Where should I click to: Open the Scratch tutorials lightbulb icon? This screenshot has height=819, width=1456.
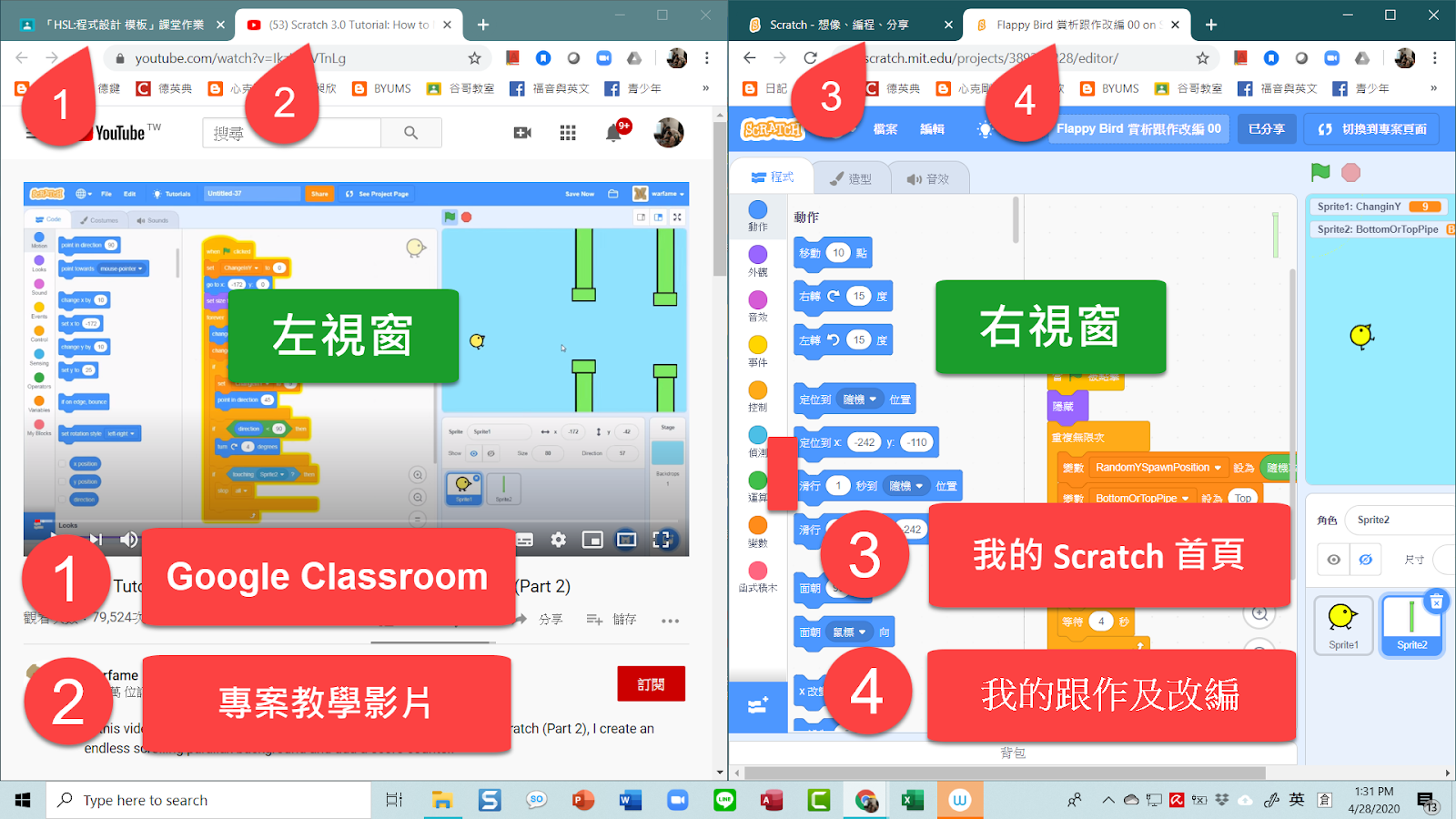pyautogui.click(x=985, y=129)
